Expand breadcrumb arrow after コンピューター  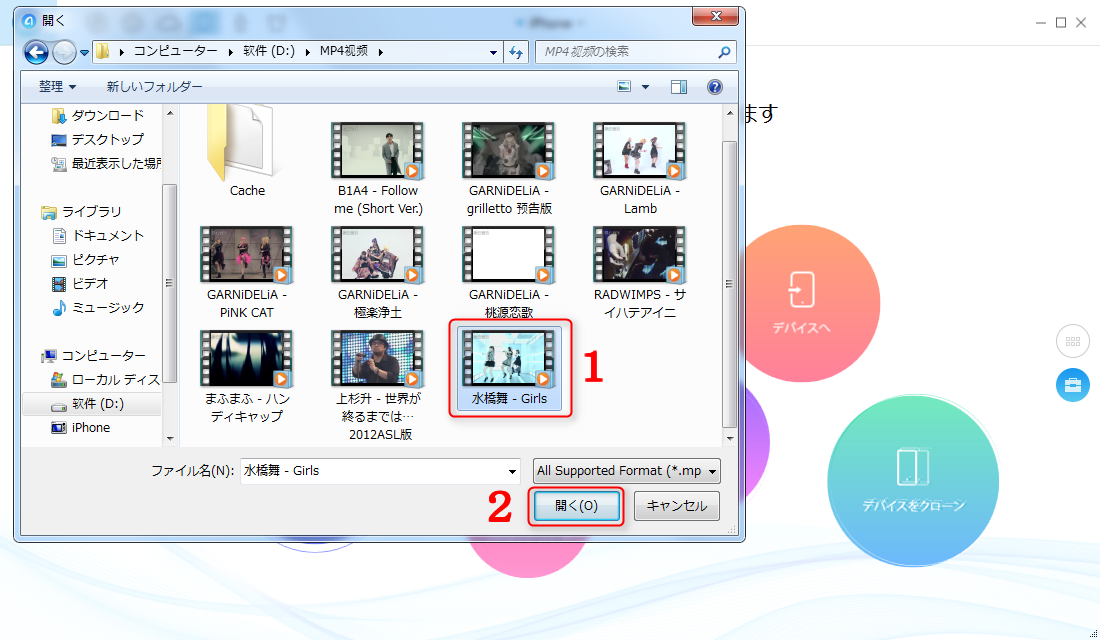coord(231,52)
